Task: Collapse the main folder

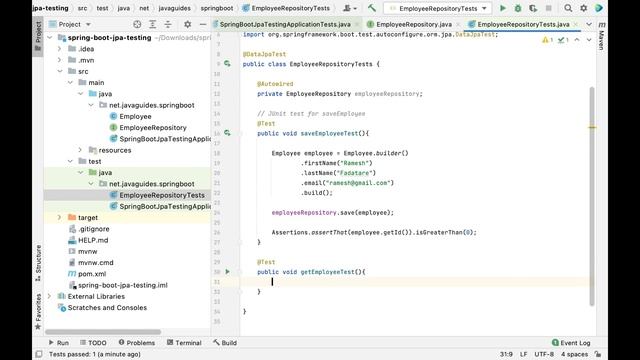Action: click(70, 82)
